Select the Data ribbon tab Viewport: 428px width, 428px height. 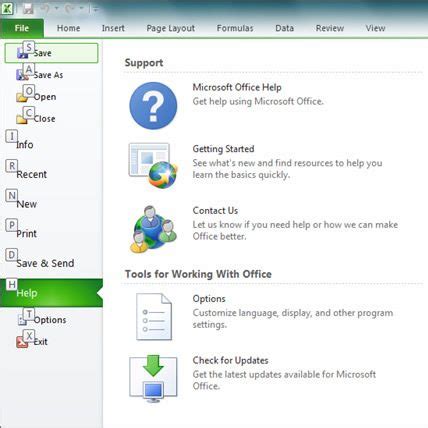click(x=284, y=28)
